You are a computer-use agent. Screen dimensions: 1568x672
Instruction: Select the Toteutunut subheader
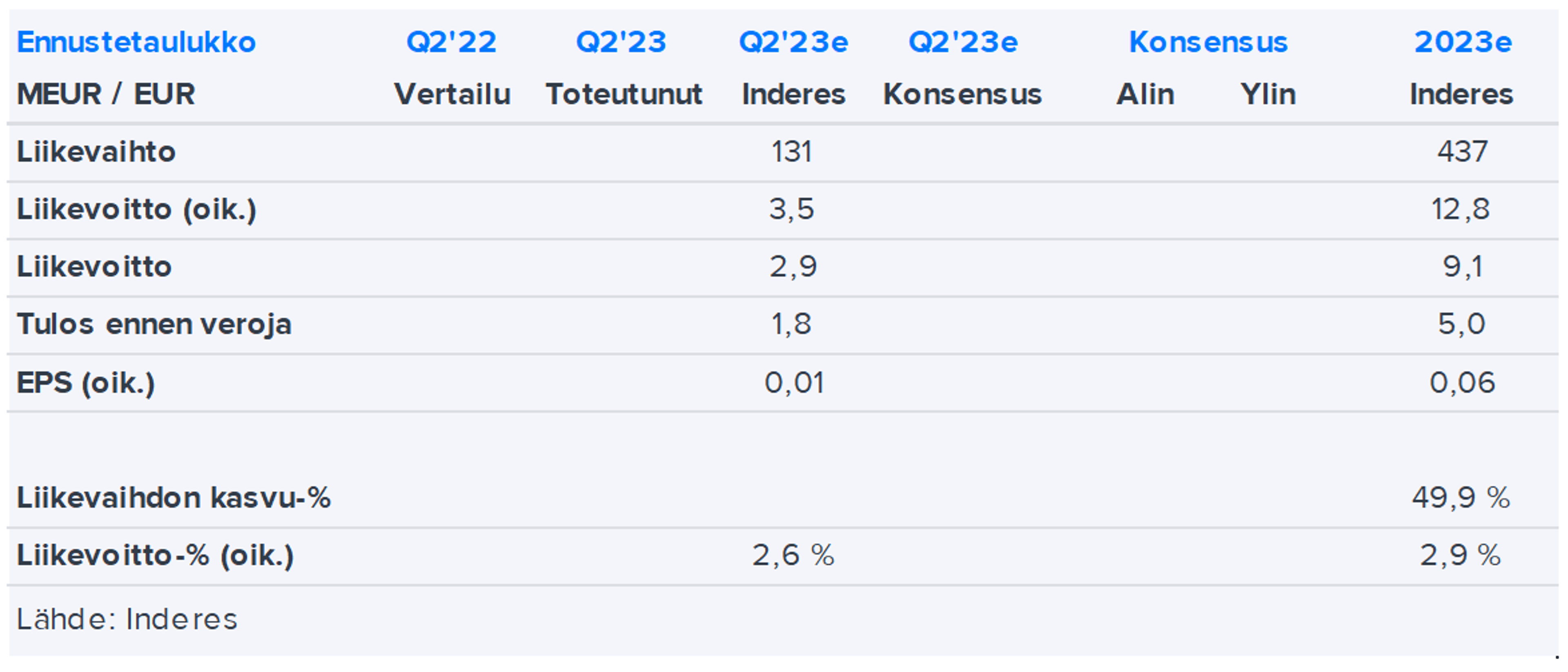pyautogui.click(x=623, y=94)
